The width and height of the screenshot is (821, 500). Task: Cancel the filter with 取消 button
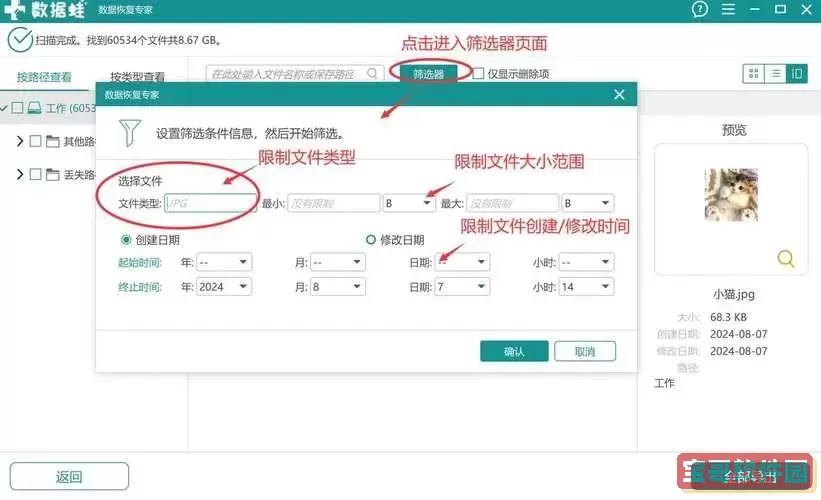585,351
